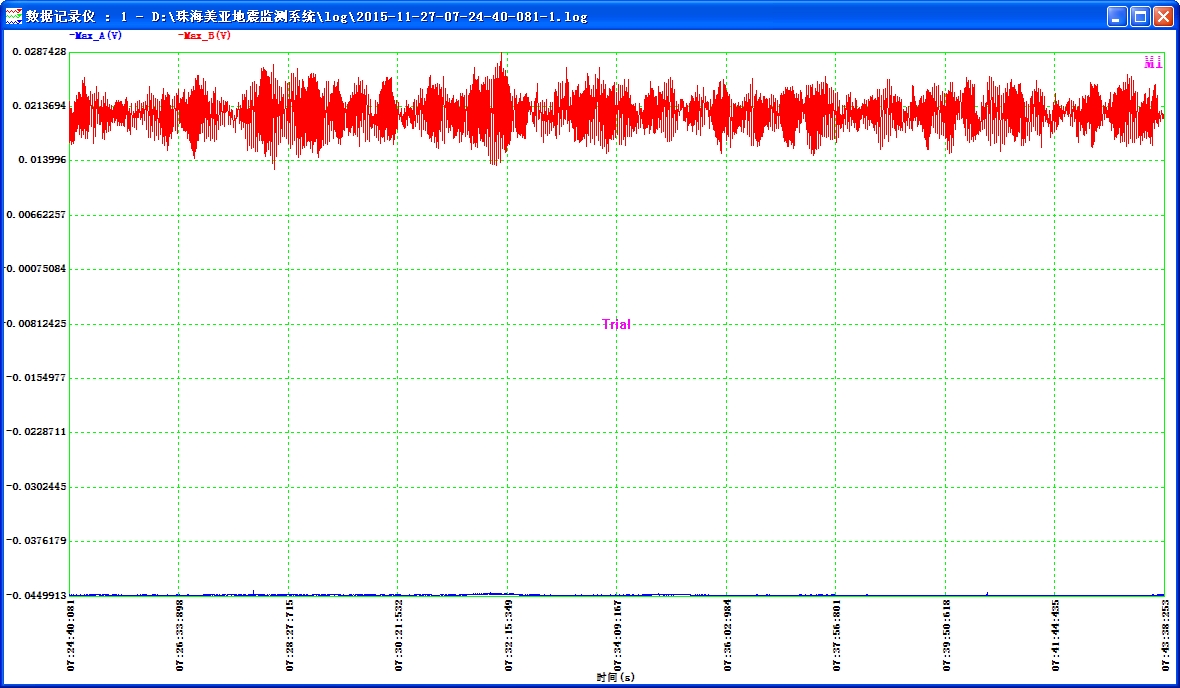Select the Max_A(V) legend entry
The image size is (1180, 688).
(x=96, y=35)
